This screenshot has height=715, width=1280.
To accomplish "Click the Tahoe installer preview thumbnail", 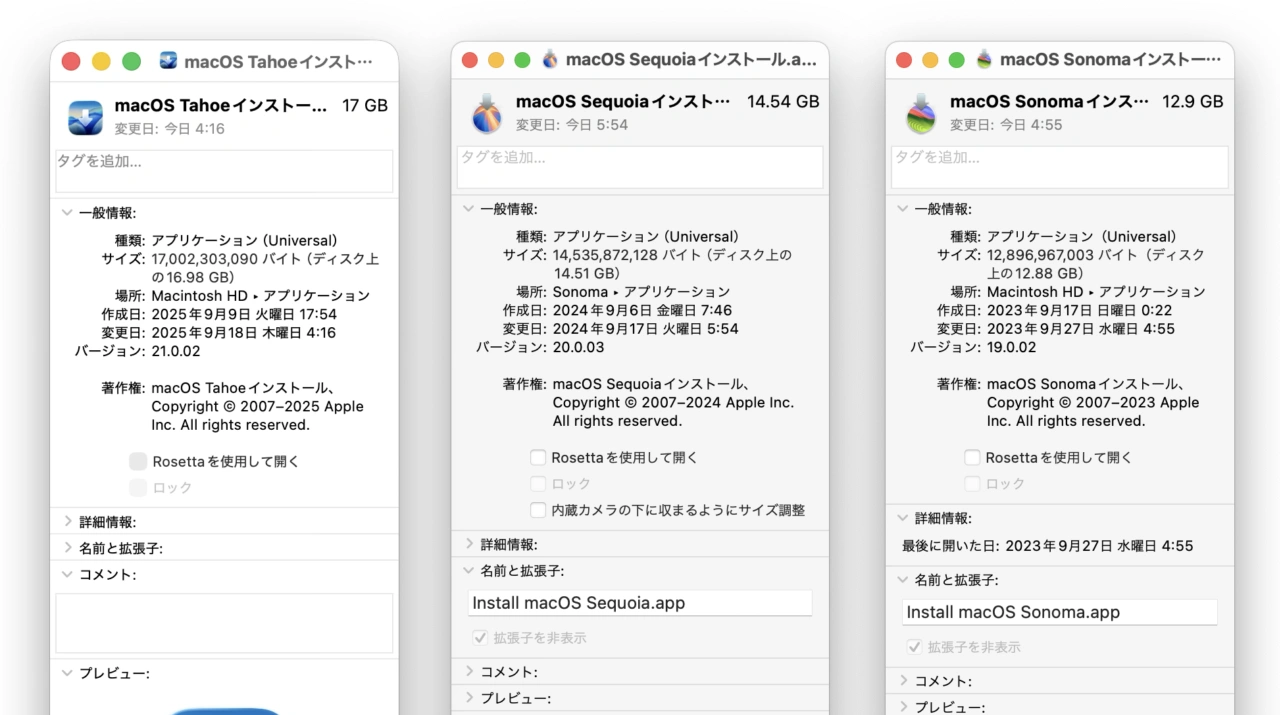I will [x=224, y=710].
